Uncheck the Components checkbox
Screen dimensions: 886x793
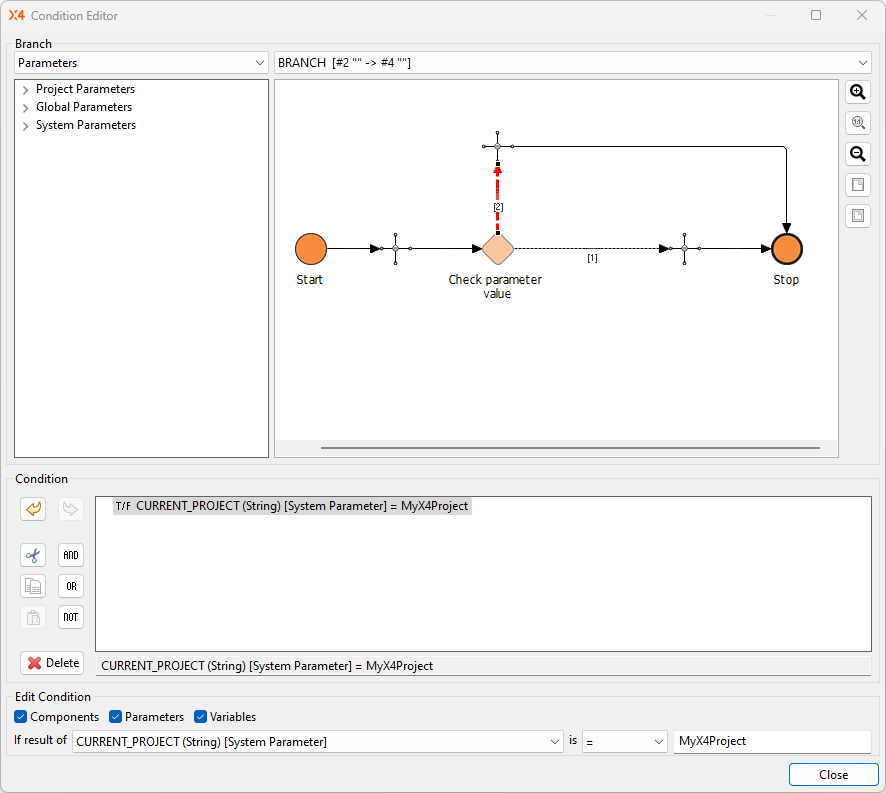click(21, 717)
